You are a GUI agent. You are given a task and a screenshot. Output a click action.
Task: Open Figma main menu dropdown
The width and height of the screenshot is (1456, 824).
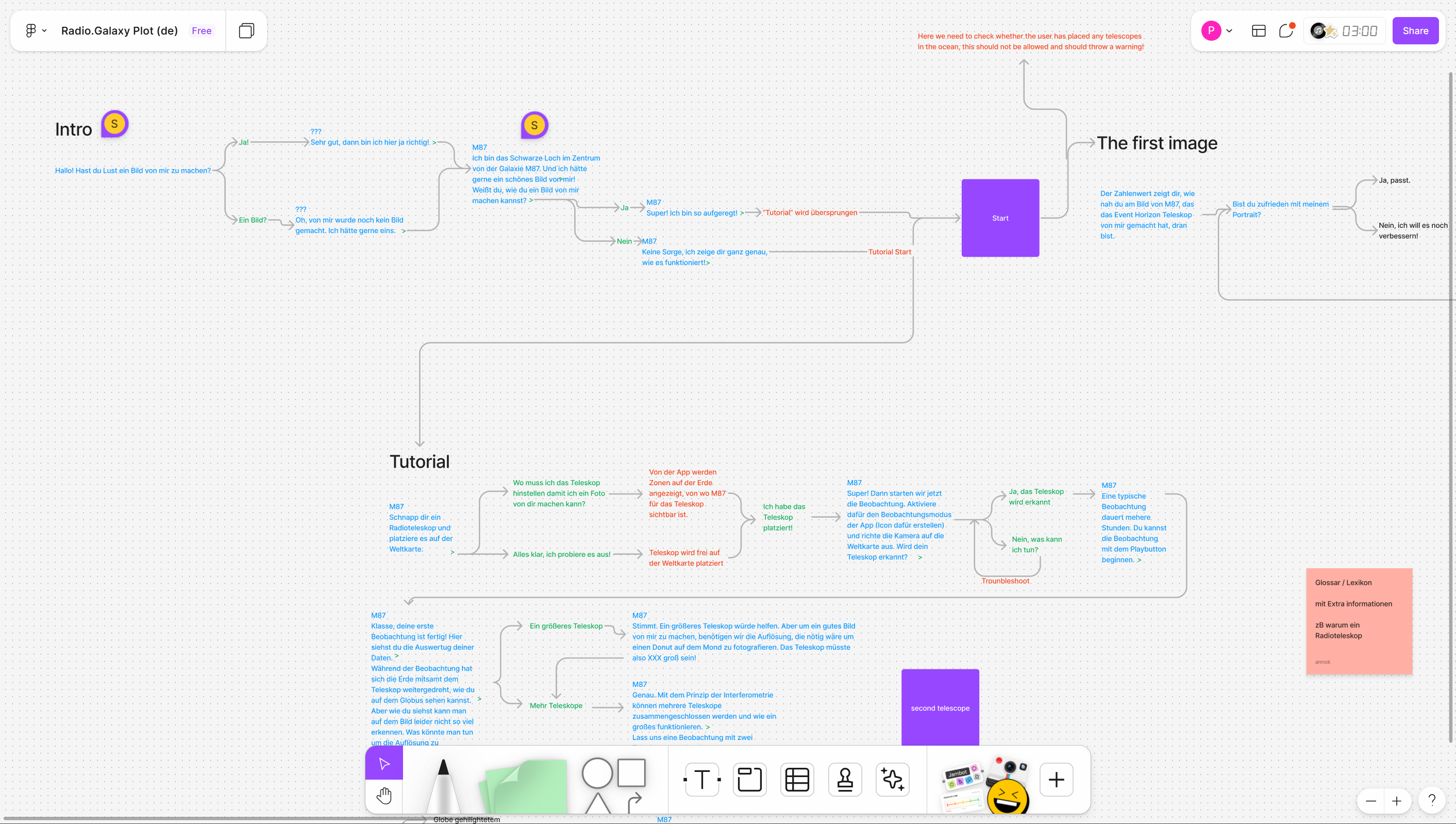click(36, 30)
